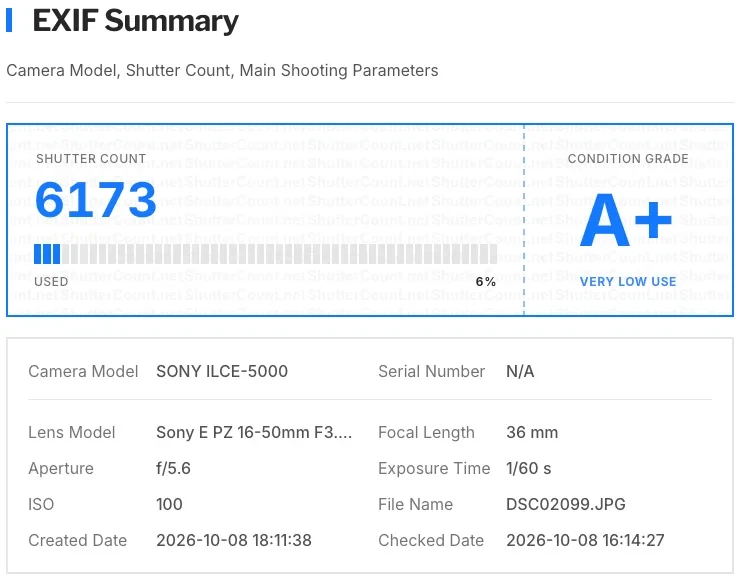Image resolution: width=741 pixels, height=579 pixels.
Task: Click the Camera Model label
Action: click(83, 372)
